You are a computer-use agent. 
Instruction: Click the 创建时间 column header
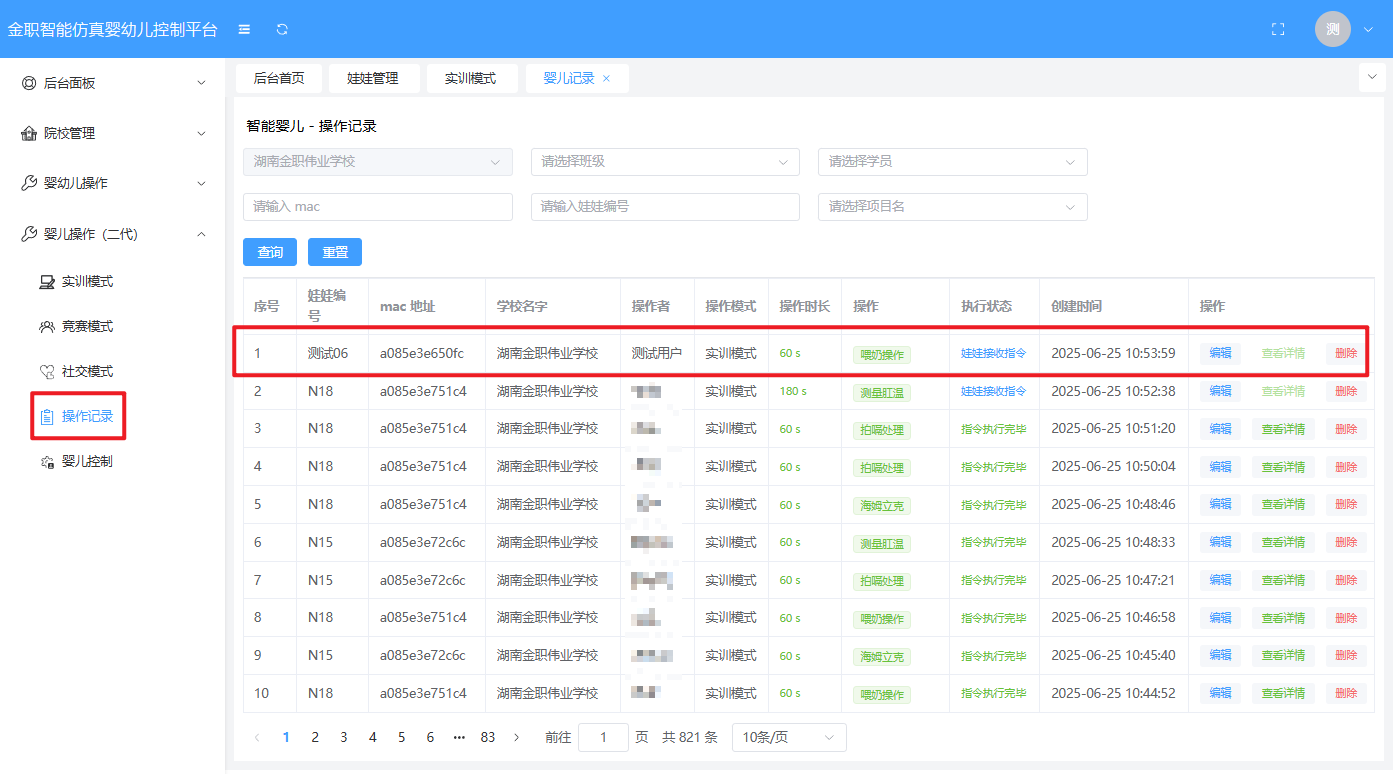point(1077,306)
